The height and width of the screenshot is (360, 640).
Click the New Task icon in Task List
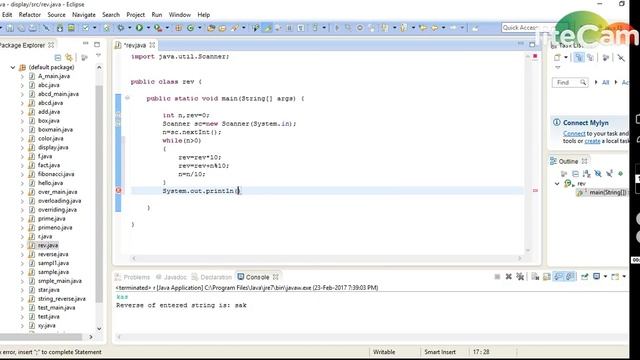point(557,58)
